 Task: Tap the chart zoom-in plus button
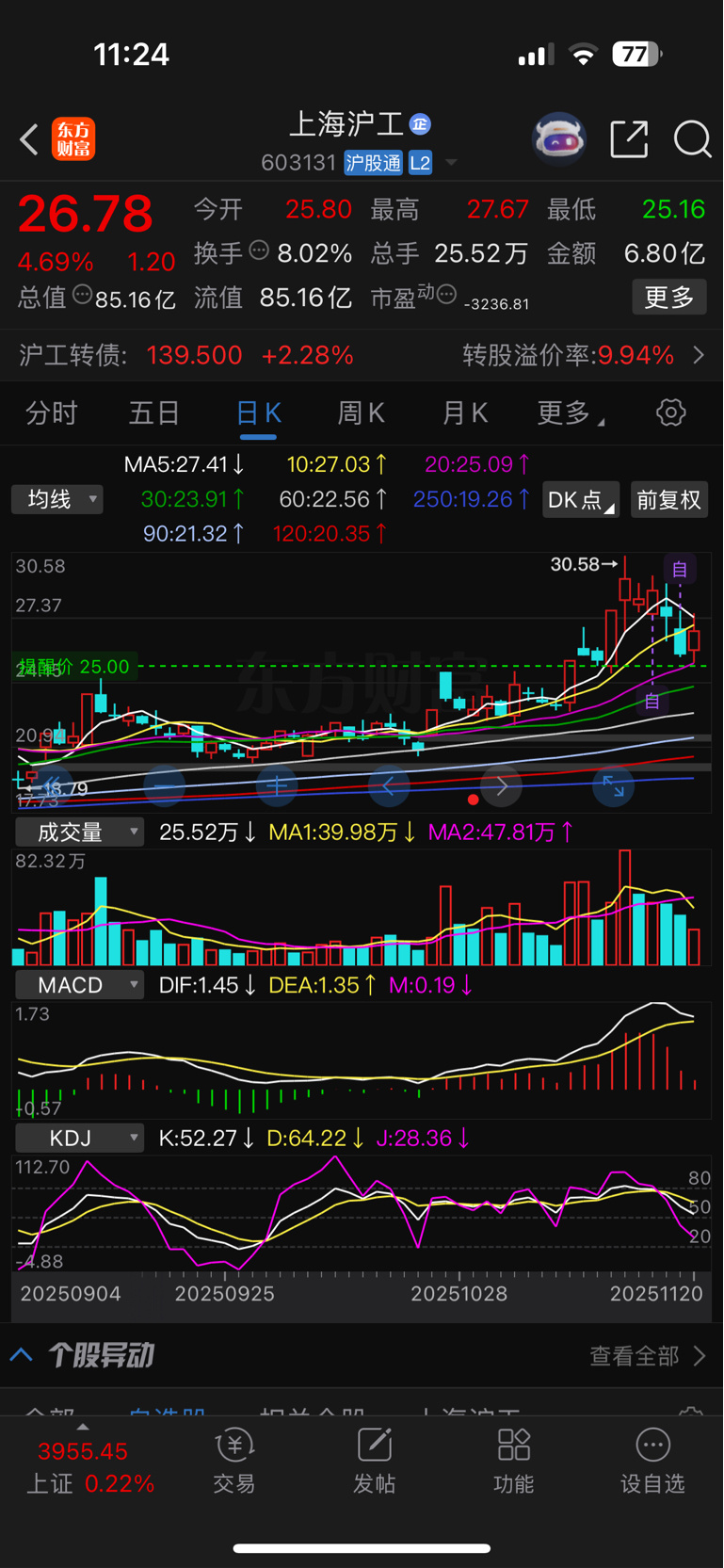pyautogui.click(x=277, y=785)
